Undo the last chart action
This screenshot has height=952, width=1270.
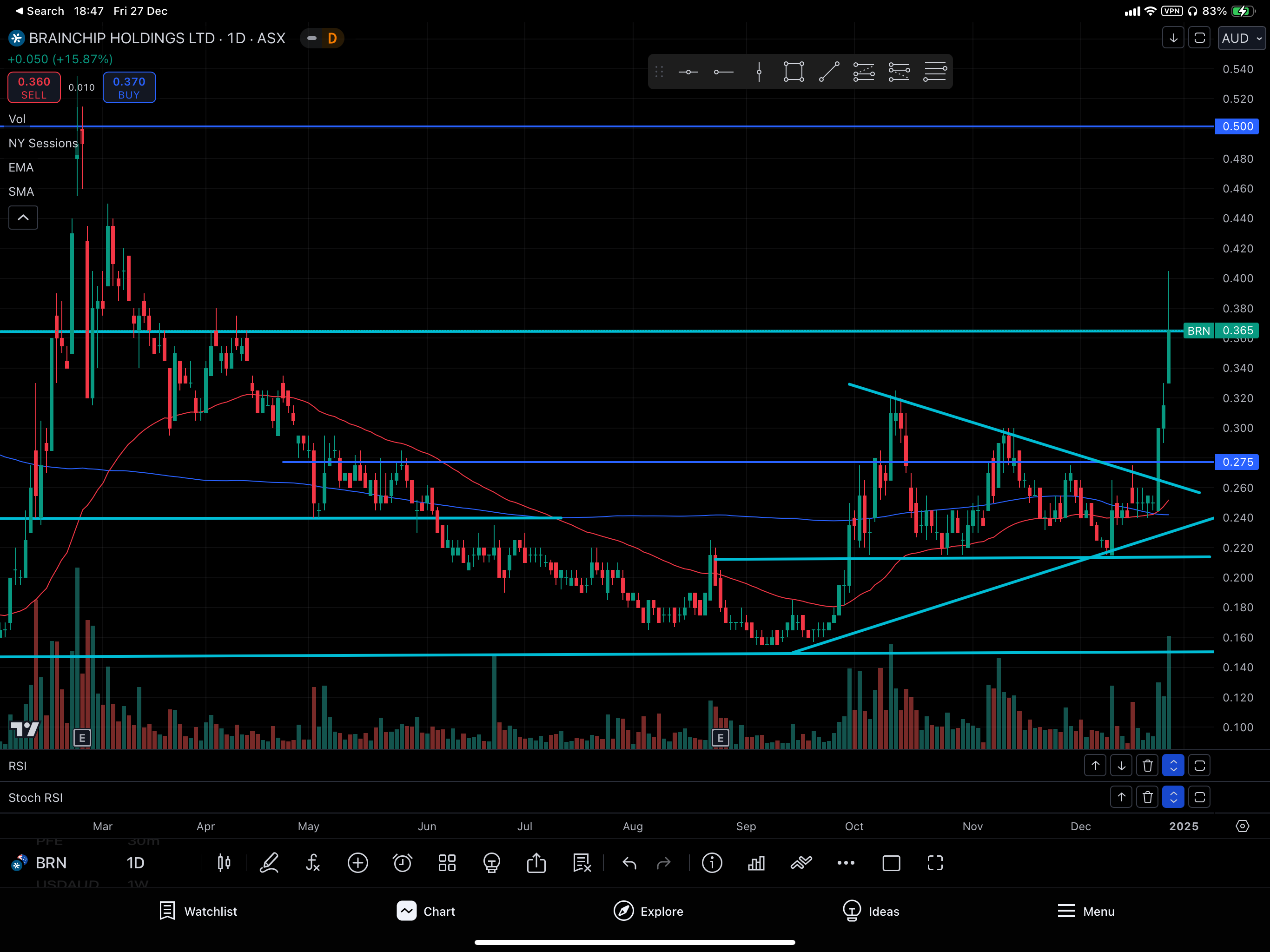629,862
